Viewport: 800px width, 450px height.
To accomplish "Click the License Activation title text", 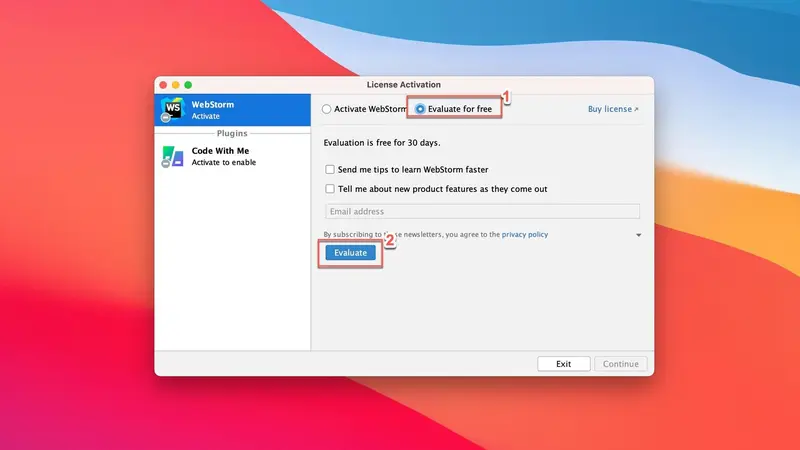I will click(404, 85).
